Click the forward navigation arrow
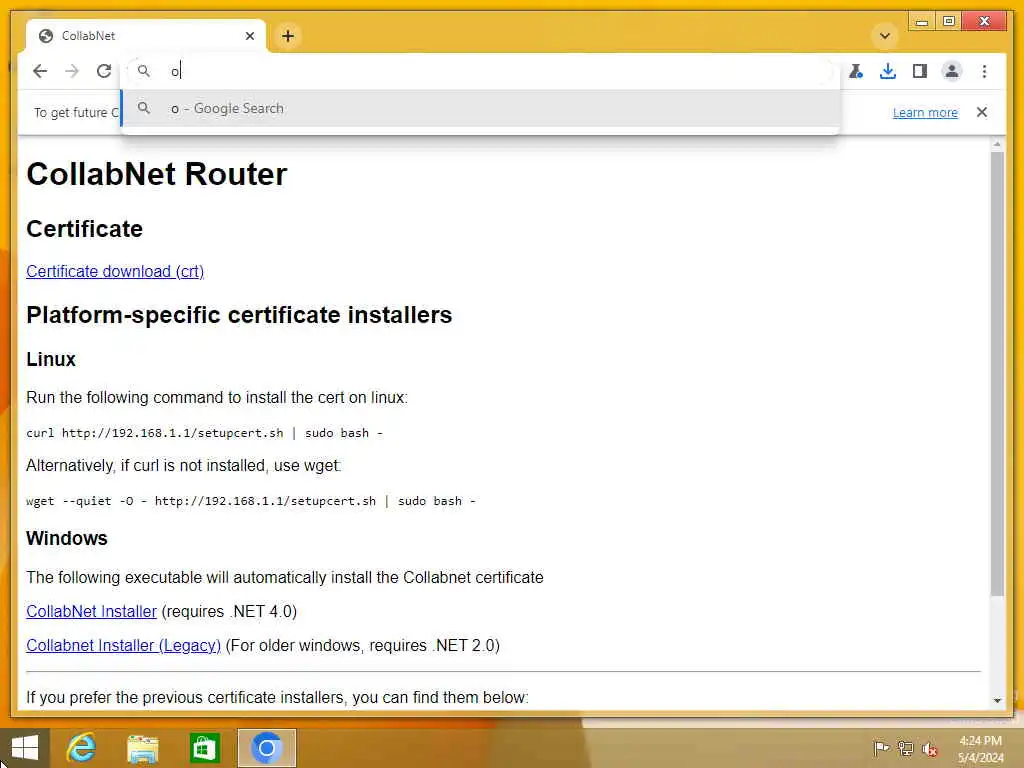1024x768 pixels. (72, 71)
